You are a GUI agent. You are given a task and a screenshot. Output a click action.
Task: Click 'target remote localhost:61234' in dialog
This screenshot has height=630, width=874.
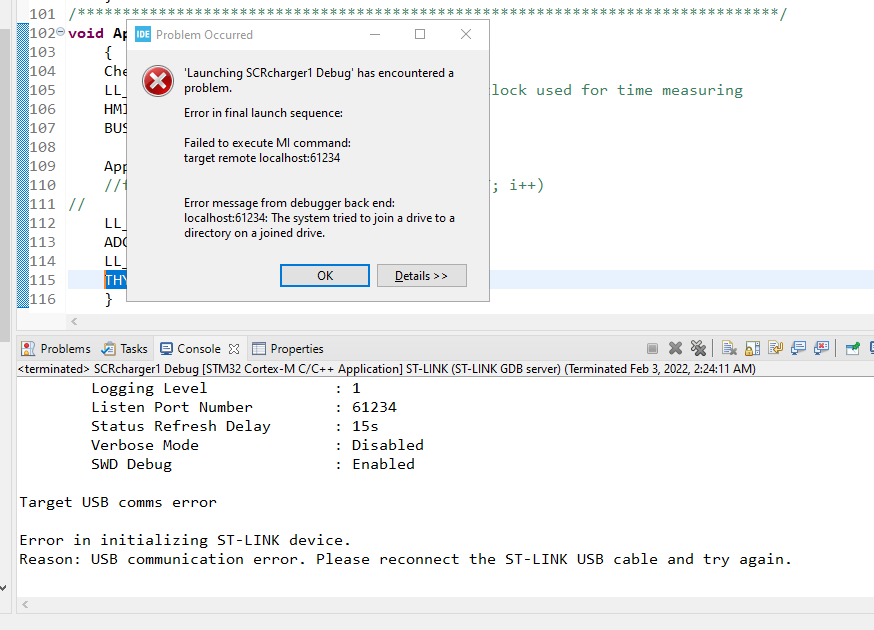pos(262,158)
